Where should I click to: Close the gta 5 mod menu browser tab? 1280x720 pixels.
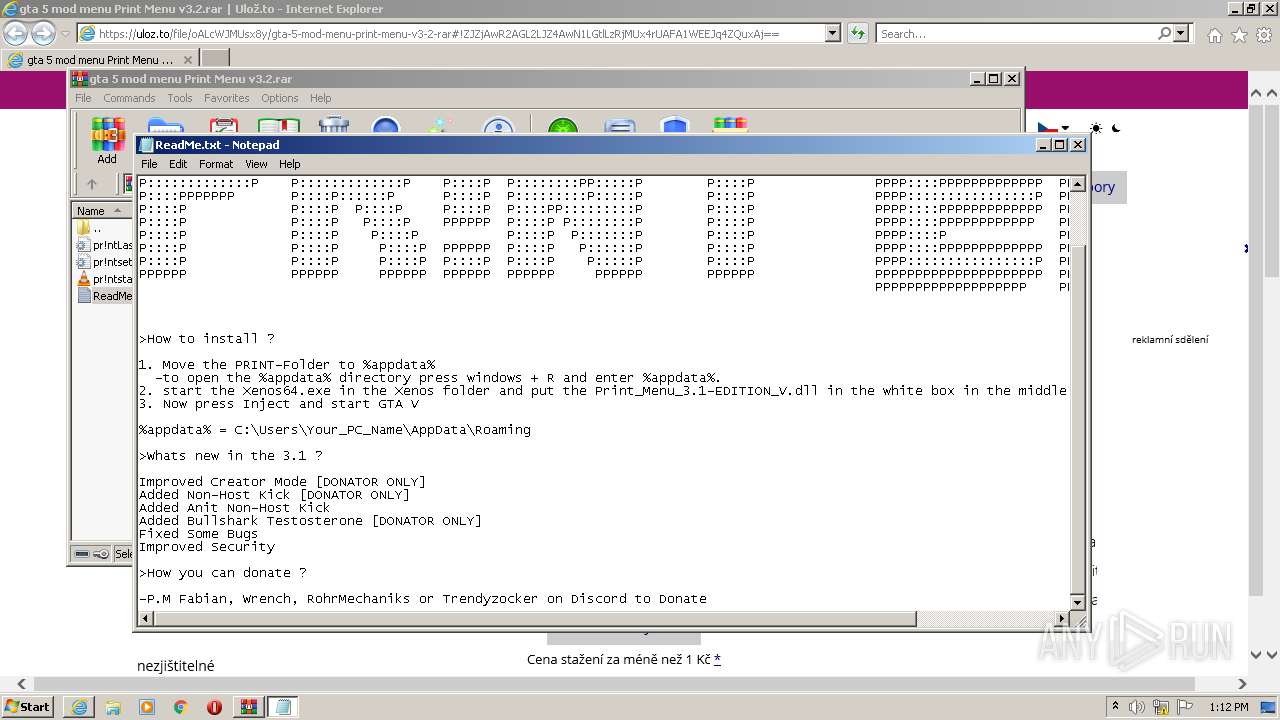coord(187,60)
